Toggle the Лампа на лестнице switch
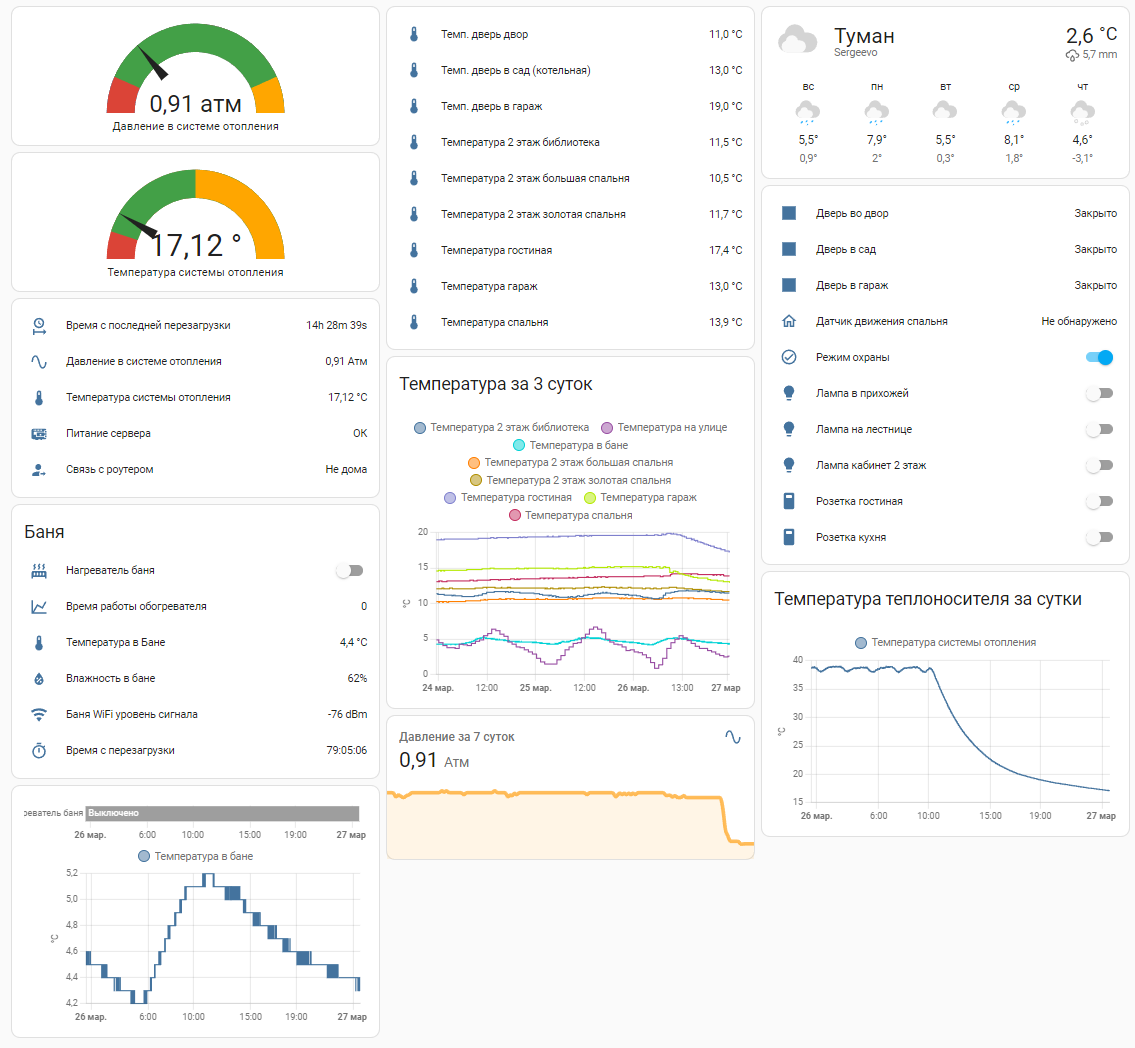 pos(1100,429)
